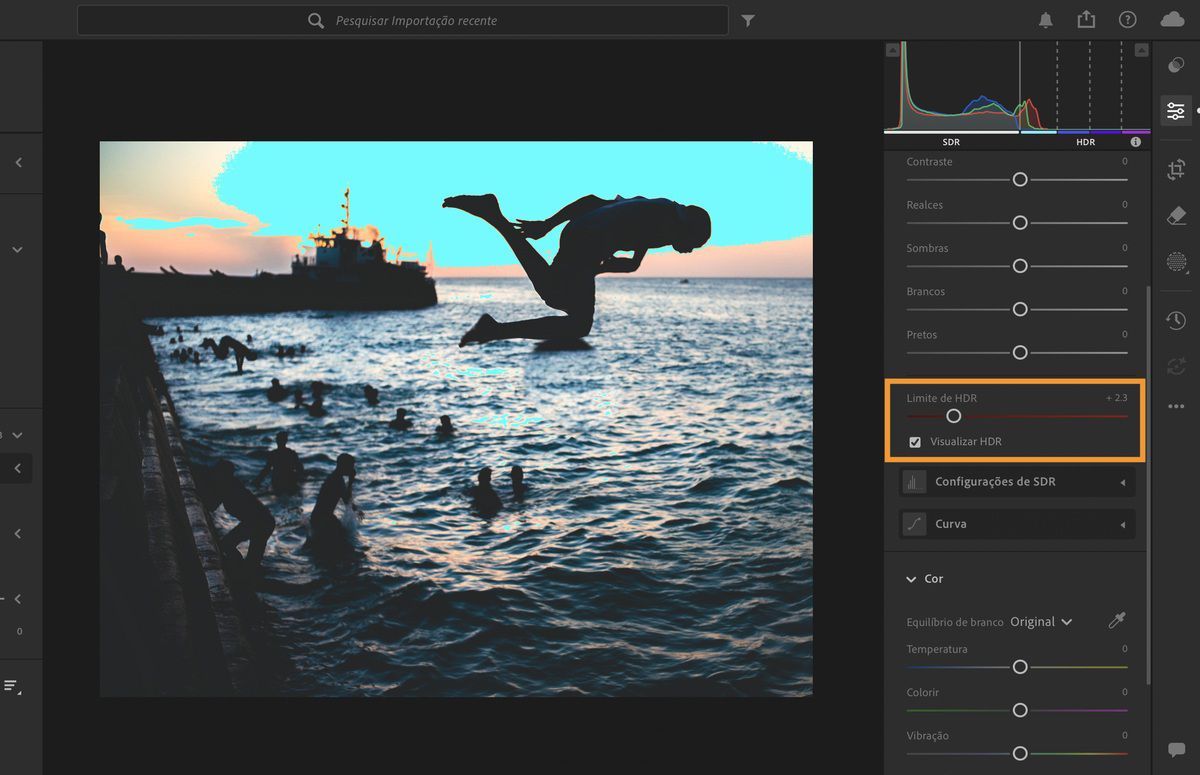Click the three-dots more options menu
This screenshot has height=775, width=1200.
pos(1176,407)
